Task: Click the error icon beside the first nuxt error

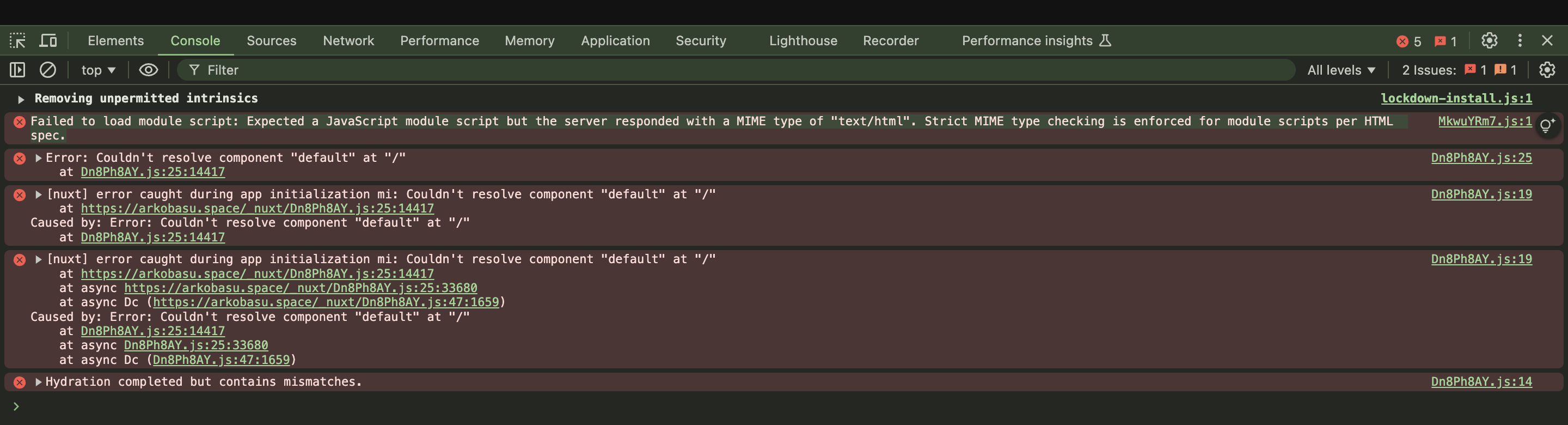Action: coord(20,195)
